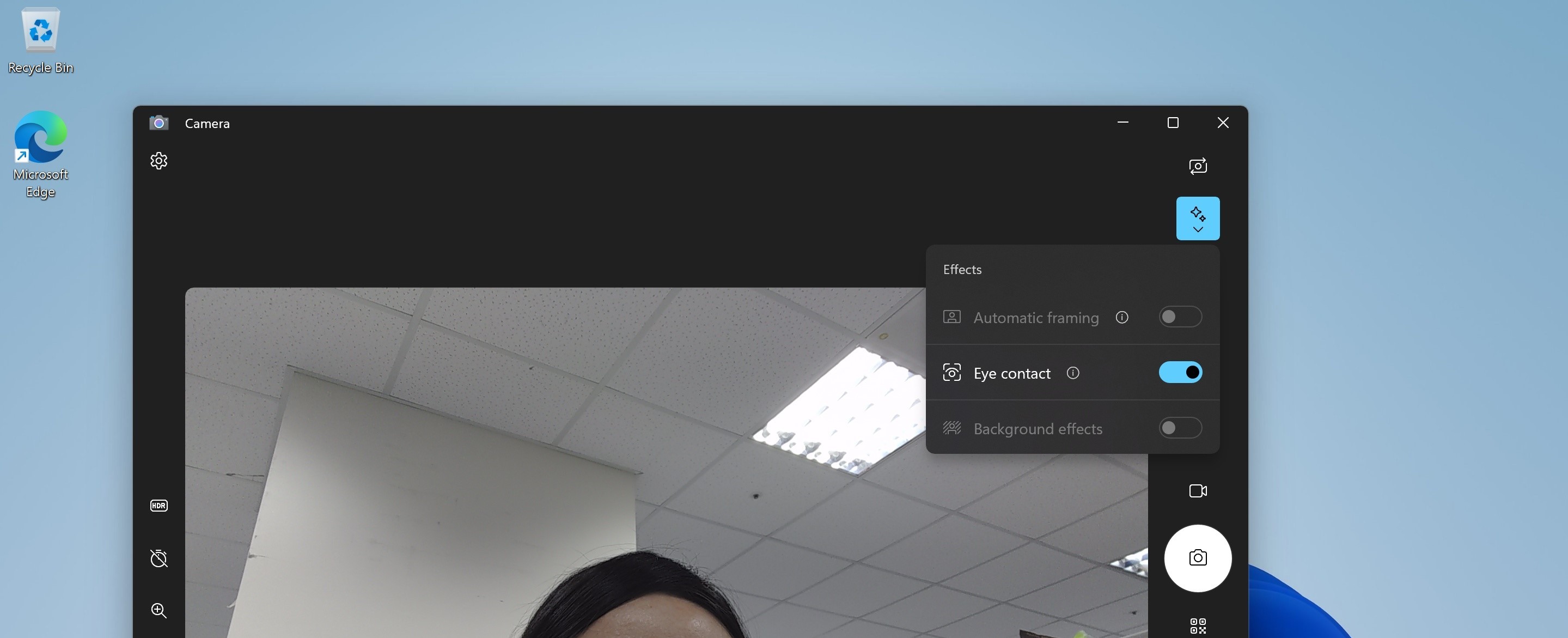Click the Background effects row
This screenshot has width=1568, height=638.
point(1038,428)
